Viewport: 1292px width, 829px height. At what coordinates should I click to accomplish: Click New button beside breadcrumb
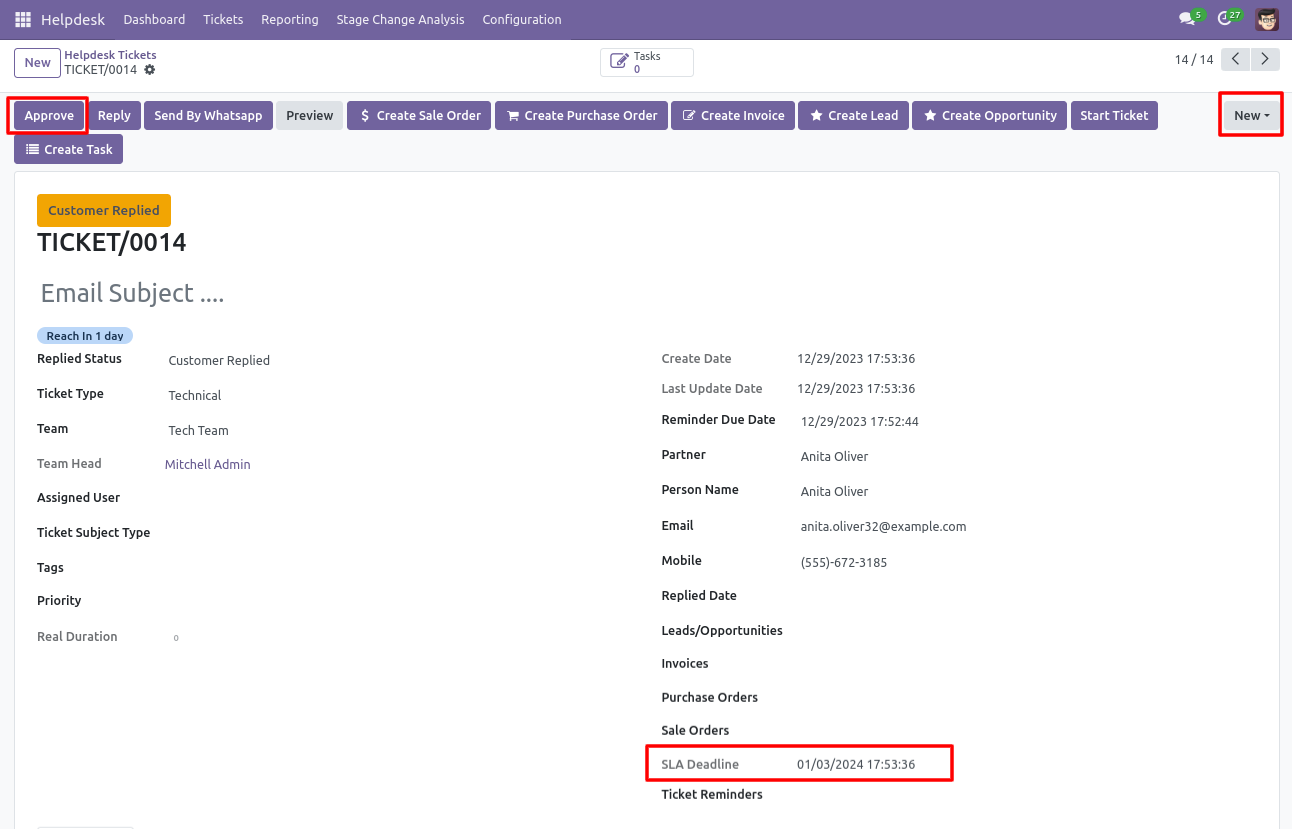click(37, 62)
